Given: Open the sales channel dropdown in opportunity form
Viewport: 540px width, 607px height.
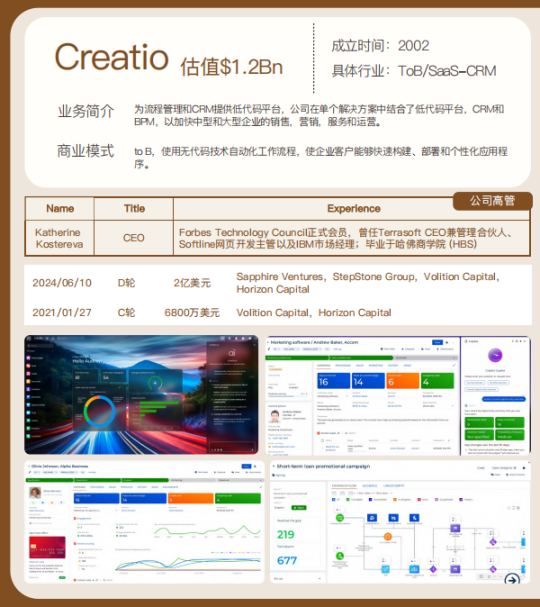Looking at the screenshot, I should pyautogui.click(x=438, y=406).
